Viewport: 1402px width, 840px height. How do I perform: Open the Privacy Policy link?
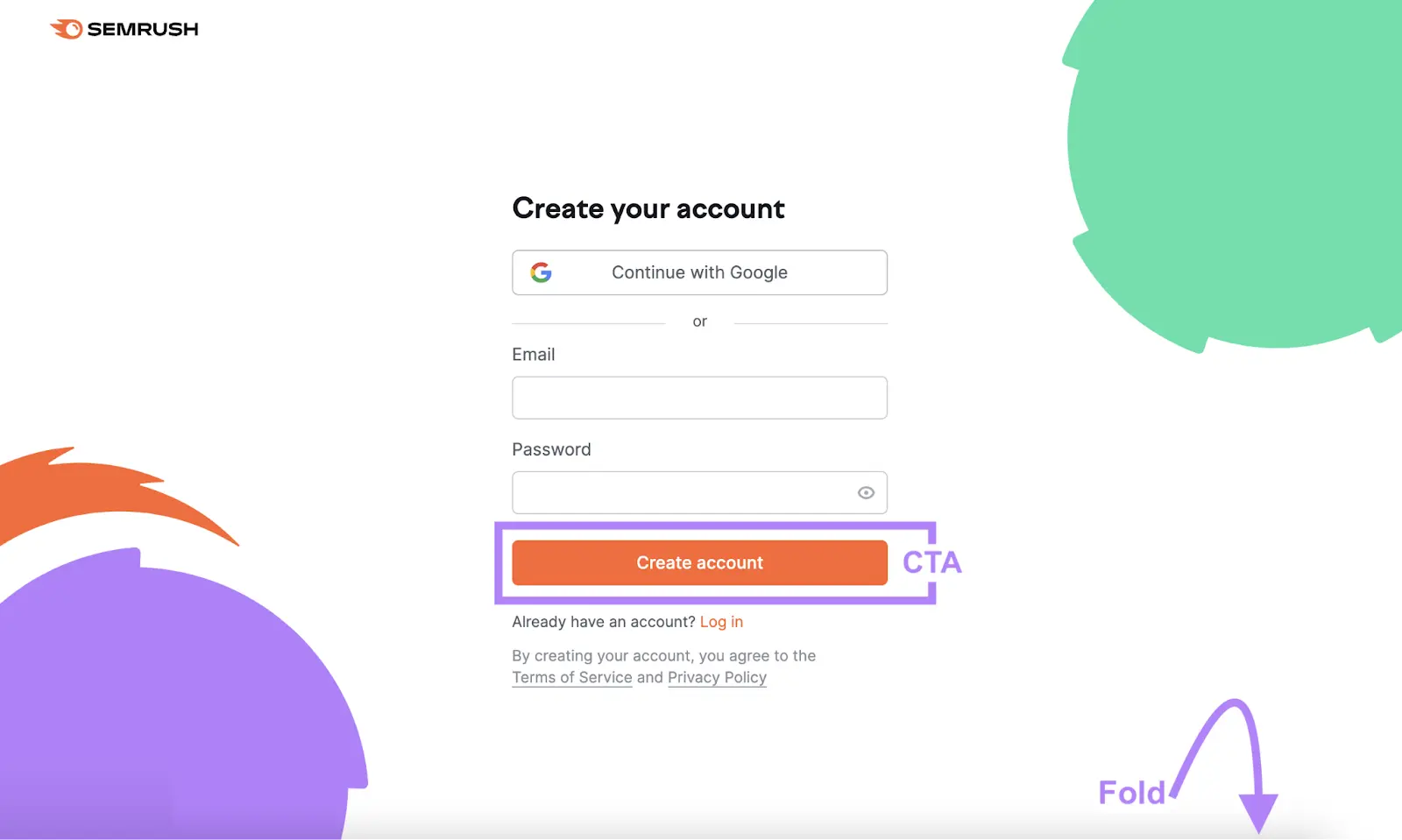point(717,677)
